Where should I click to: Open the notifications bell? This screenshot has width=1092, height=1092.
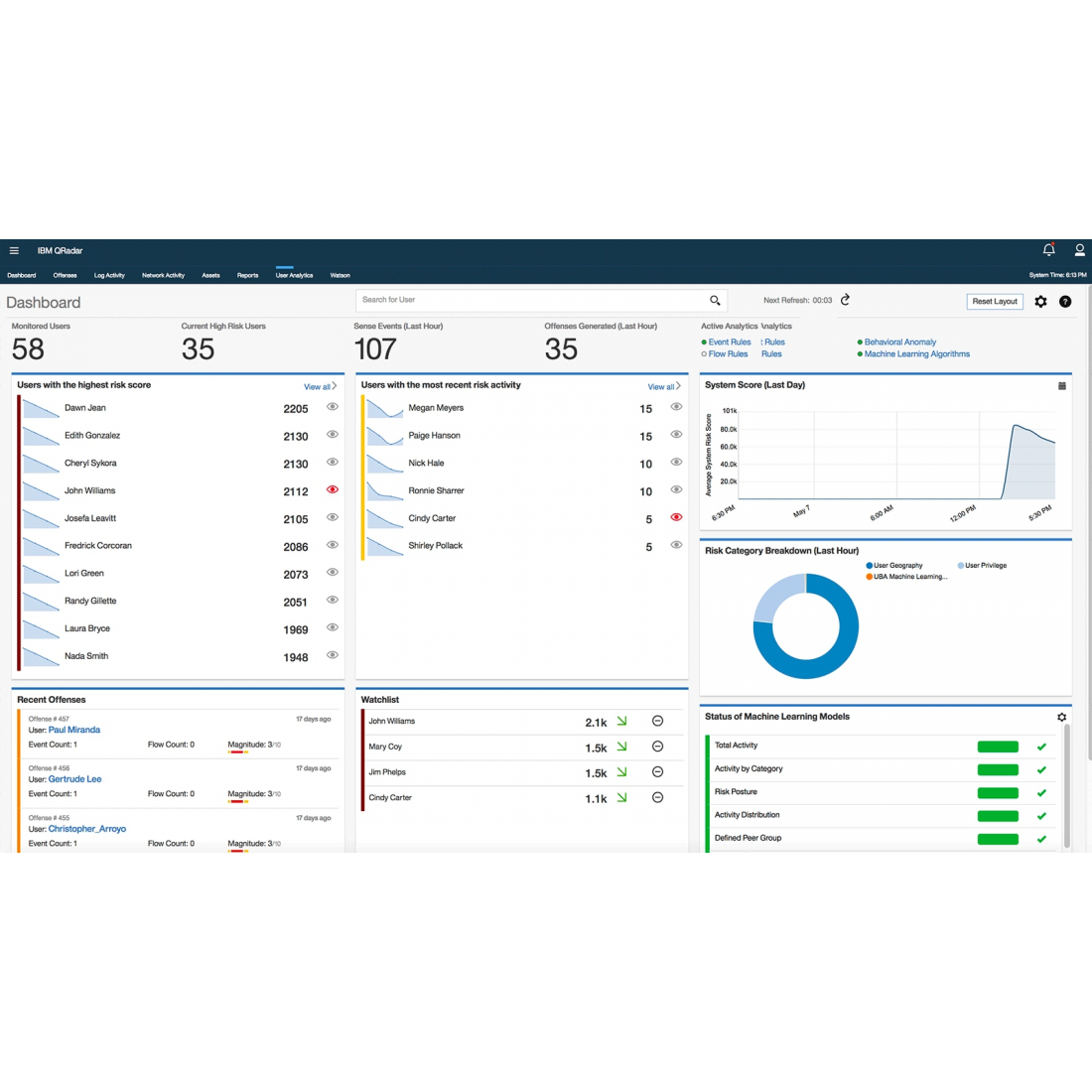[1048, 250]
